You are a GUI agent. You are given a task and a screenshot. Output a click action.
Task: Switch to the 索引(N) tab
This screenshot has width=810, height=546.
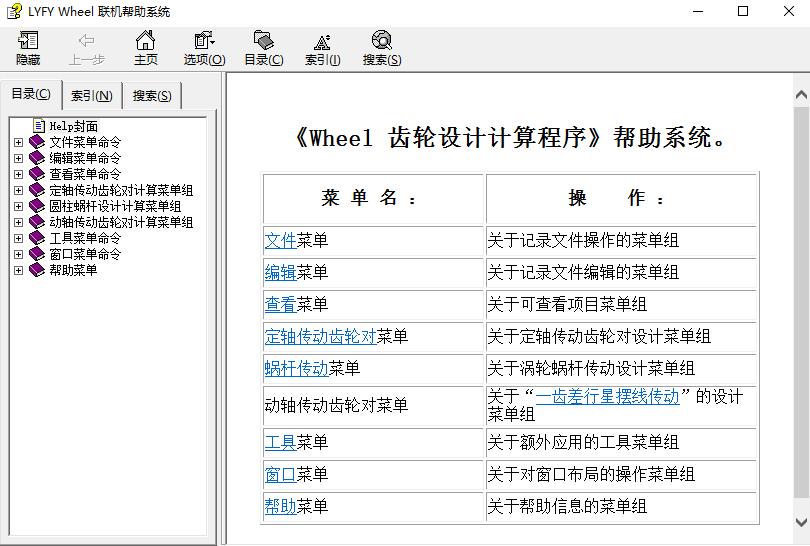[x=91, y=96]
